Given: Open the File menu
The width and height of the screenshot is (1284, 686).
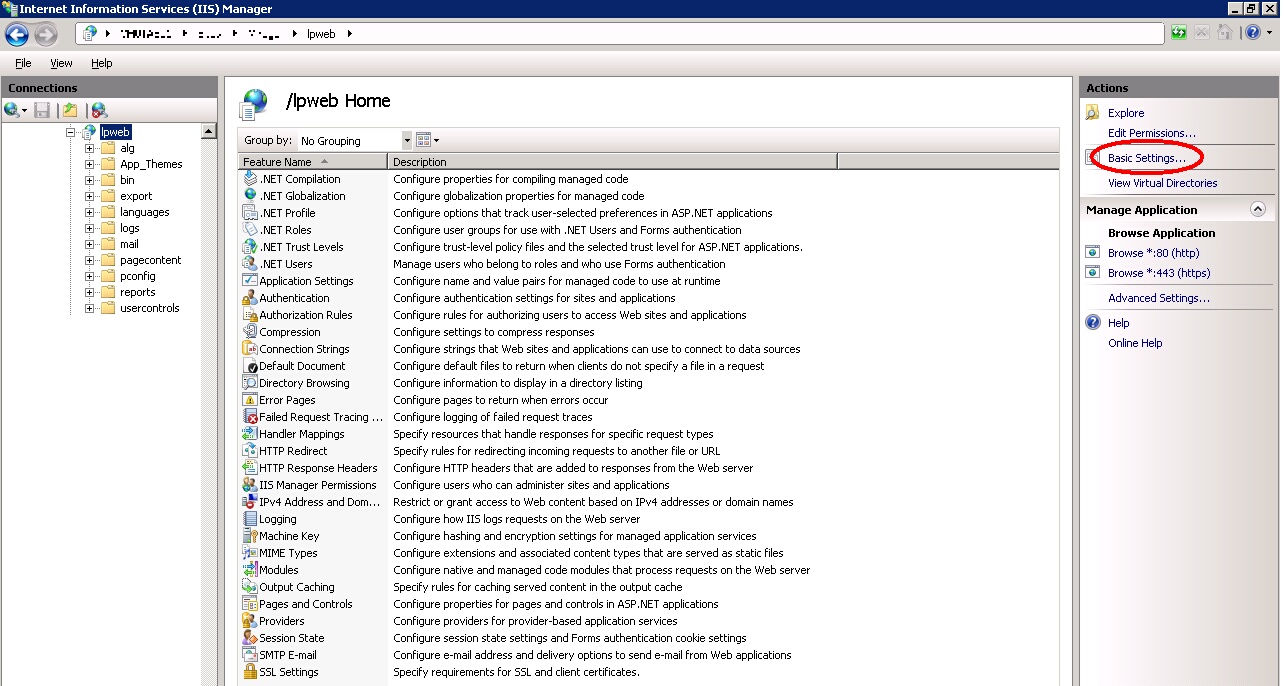Looking at the screenshot, I should tap(23, 63).
